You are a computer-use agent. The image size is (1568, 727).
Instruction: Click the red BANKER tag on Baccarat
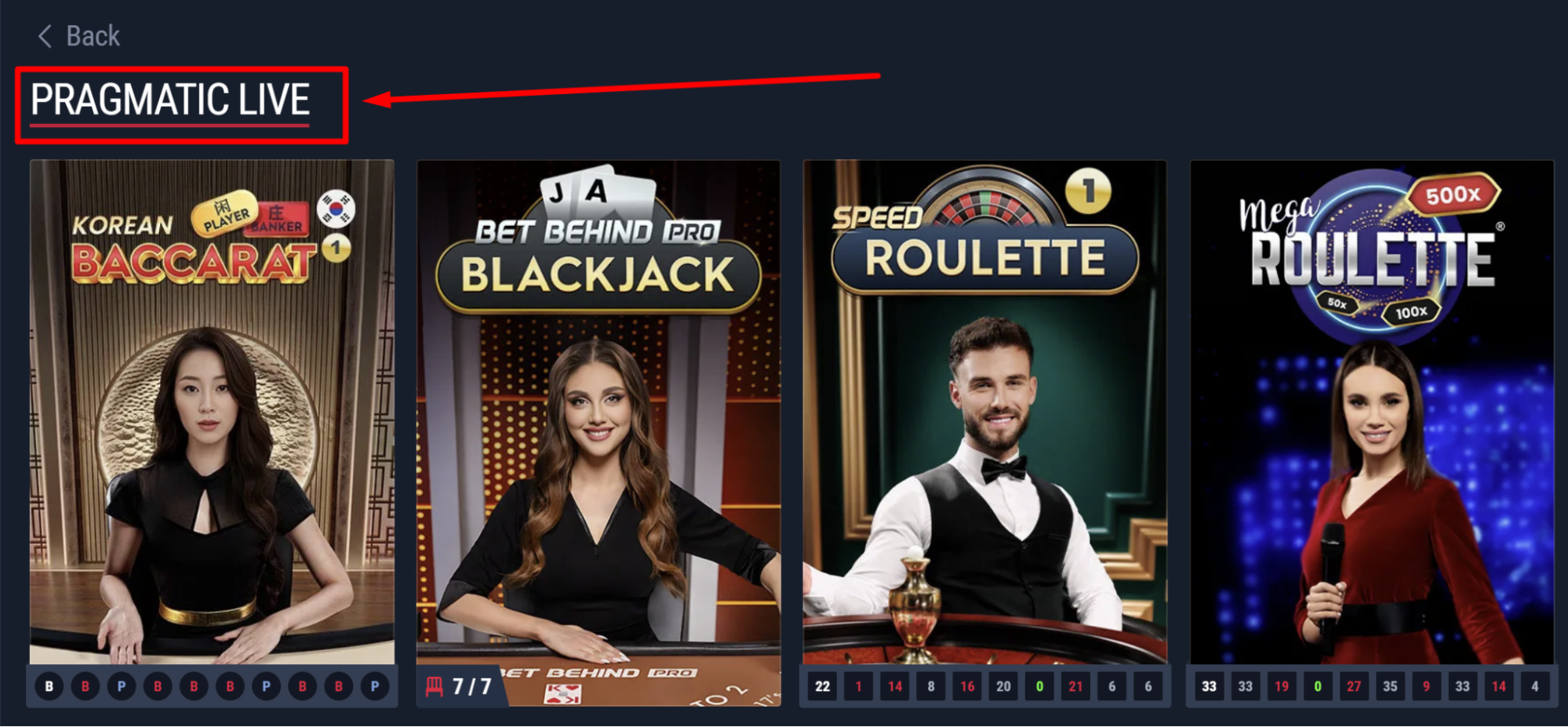[277, 219]
